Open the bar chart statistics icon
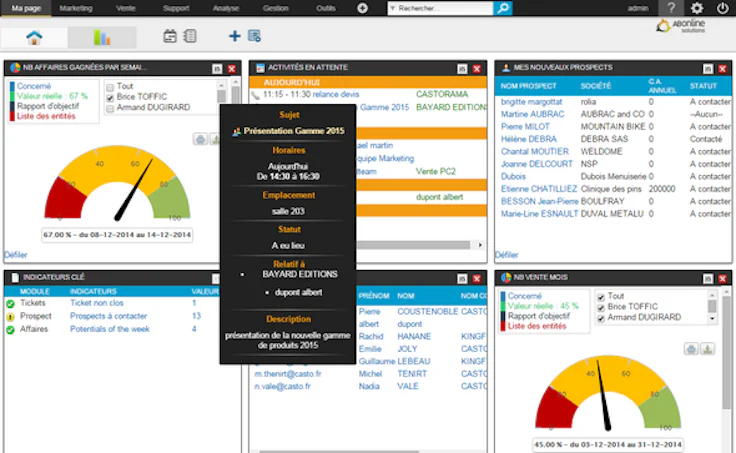Viewport: 736px width, 453px height. tap(102, 37)
